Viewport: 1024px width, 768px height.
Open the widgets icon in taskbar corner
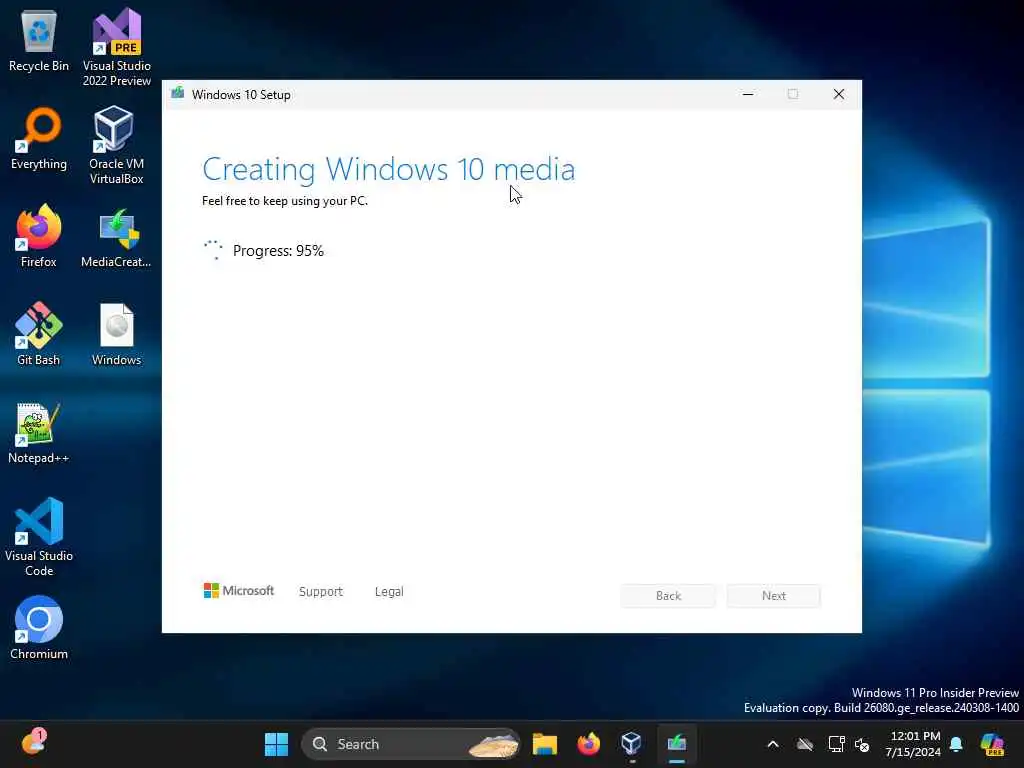[33, 743]
